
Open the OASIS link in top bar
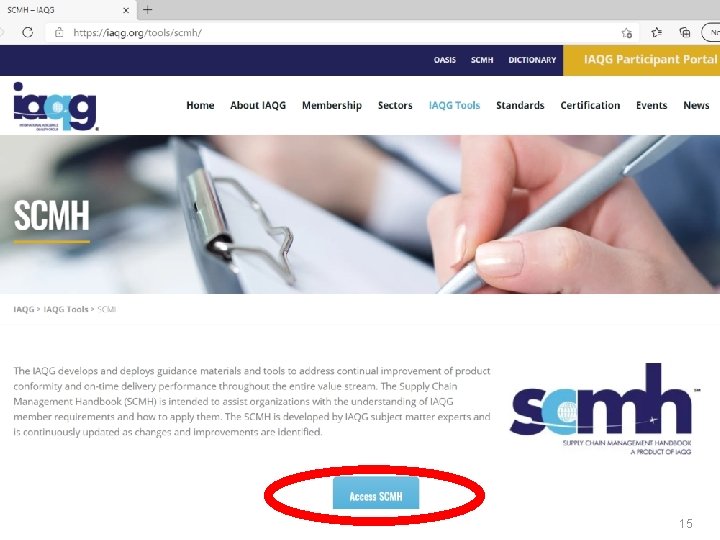(x=444, y=60)
